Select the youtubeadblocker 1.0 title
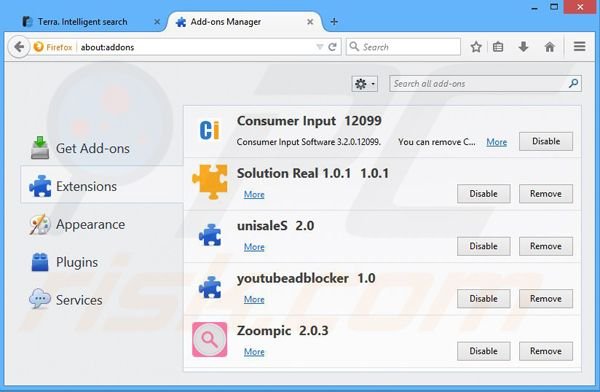The image size is (600, 392). tap(306, 278)
